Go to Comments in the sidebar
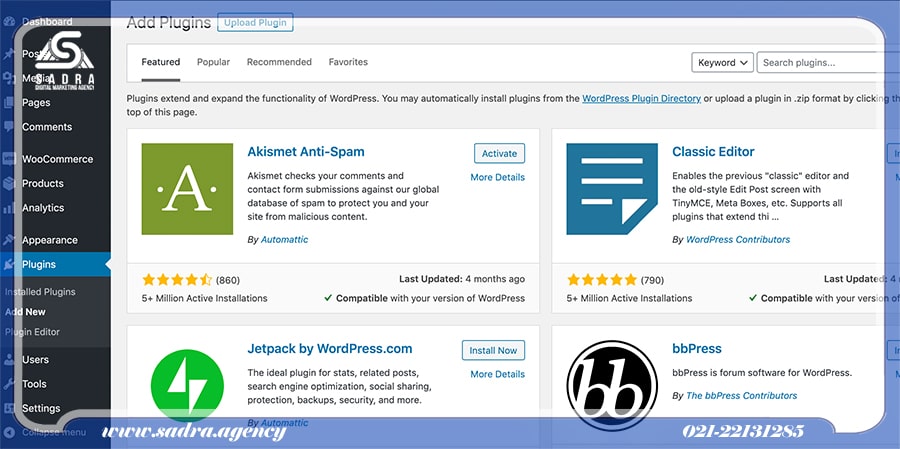The width and height of the screenshot is (900, 449). click(x=47, y=127)
